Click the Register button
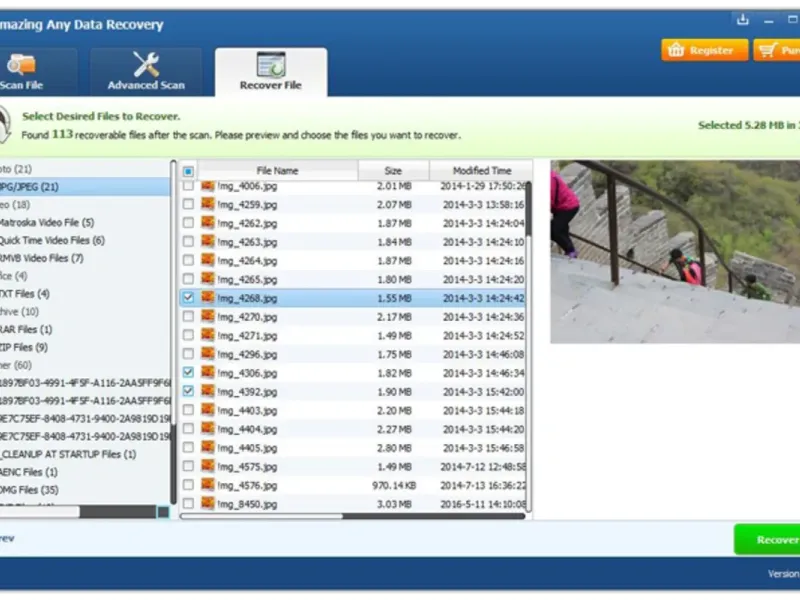Image resolution: width=800 pixels, height=600 pixels. click(x=705, y=50)
